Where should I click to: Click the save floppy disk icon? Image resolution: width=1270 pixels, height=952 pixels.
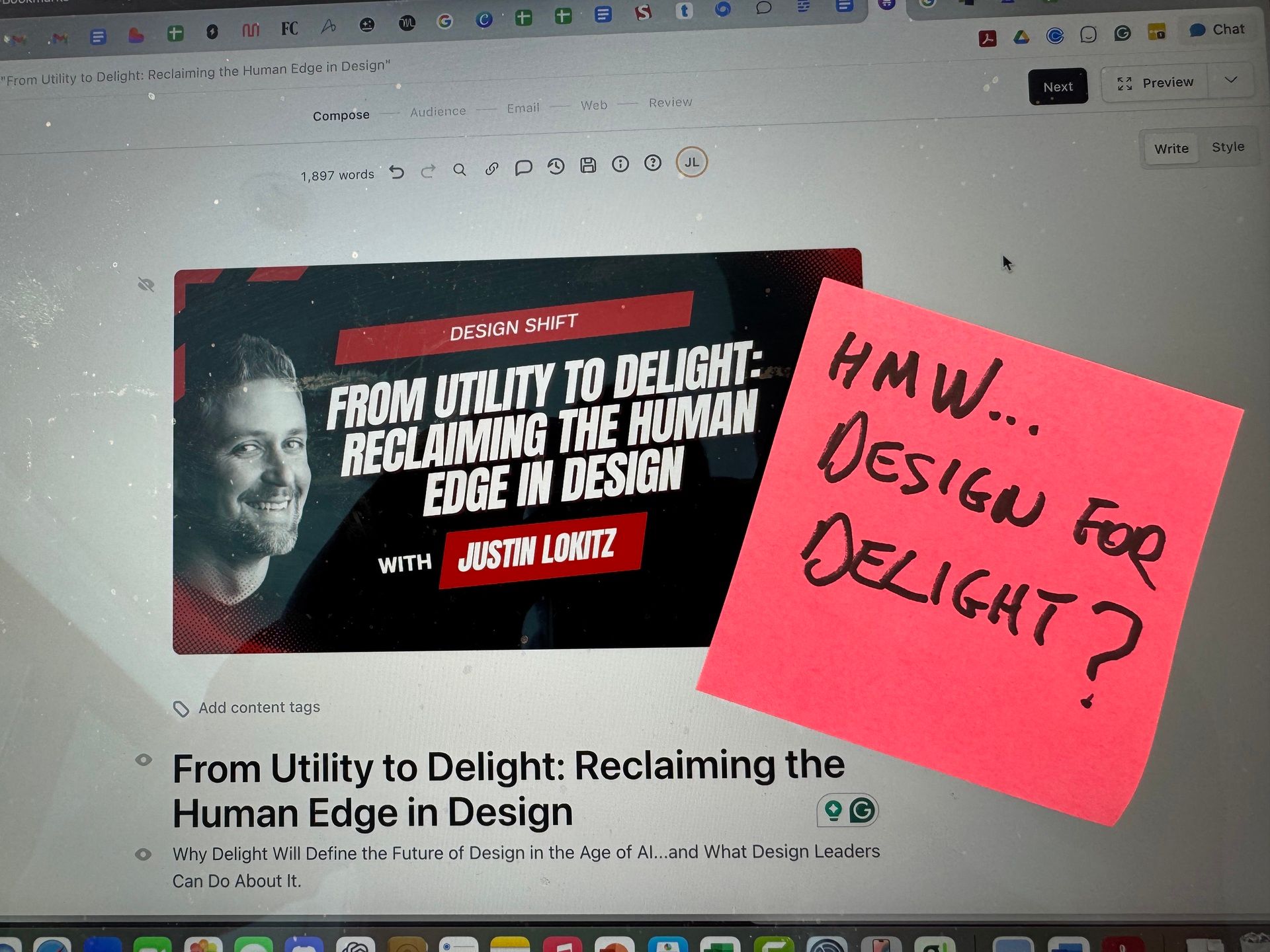(x=588, y=165)
